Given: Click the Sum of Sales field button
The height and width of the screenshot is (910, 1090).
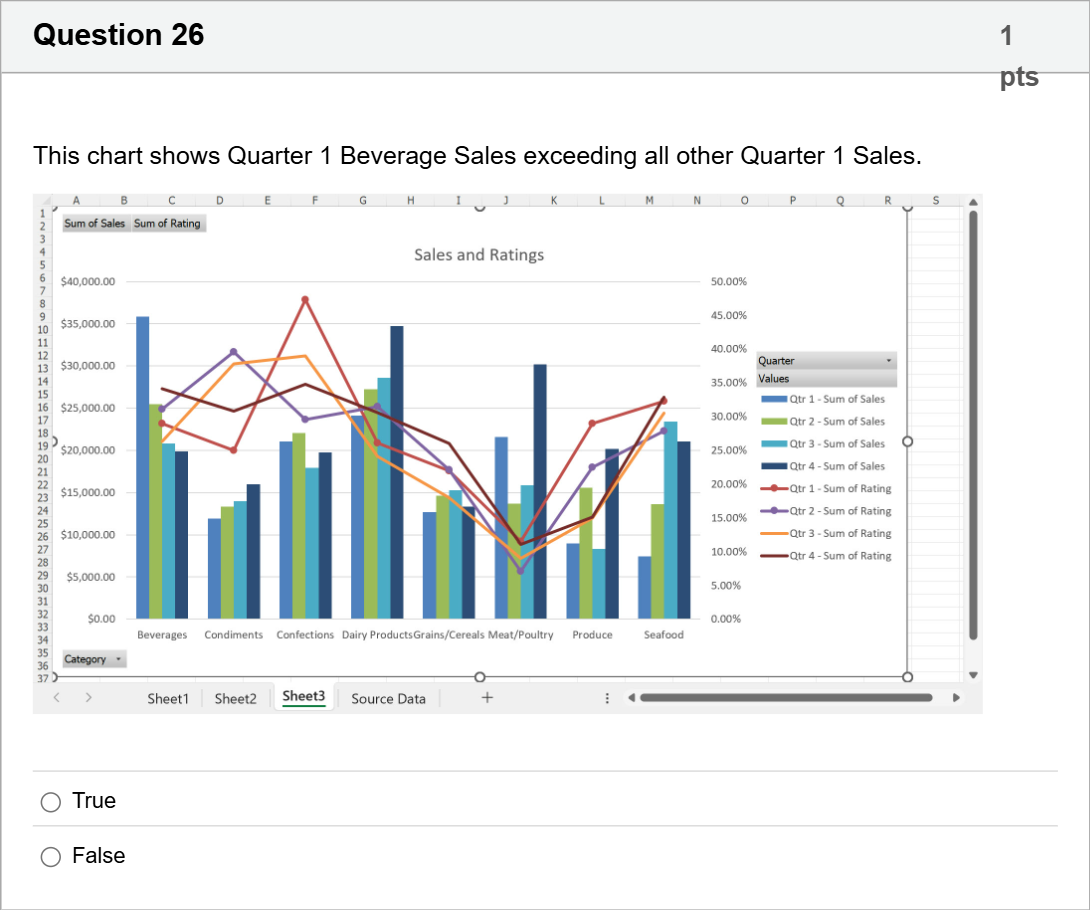Looking at the screenshot, I should click(95, 223).
